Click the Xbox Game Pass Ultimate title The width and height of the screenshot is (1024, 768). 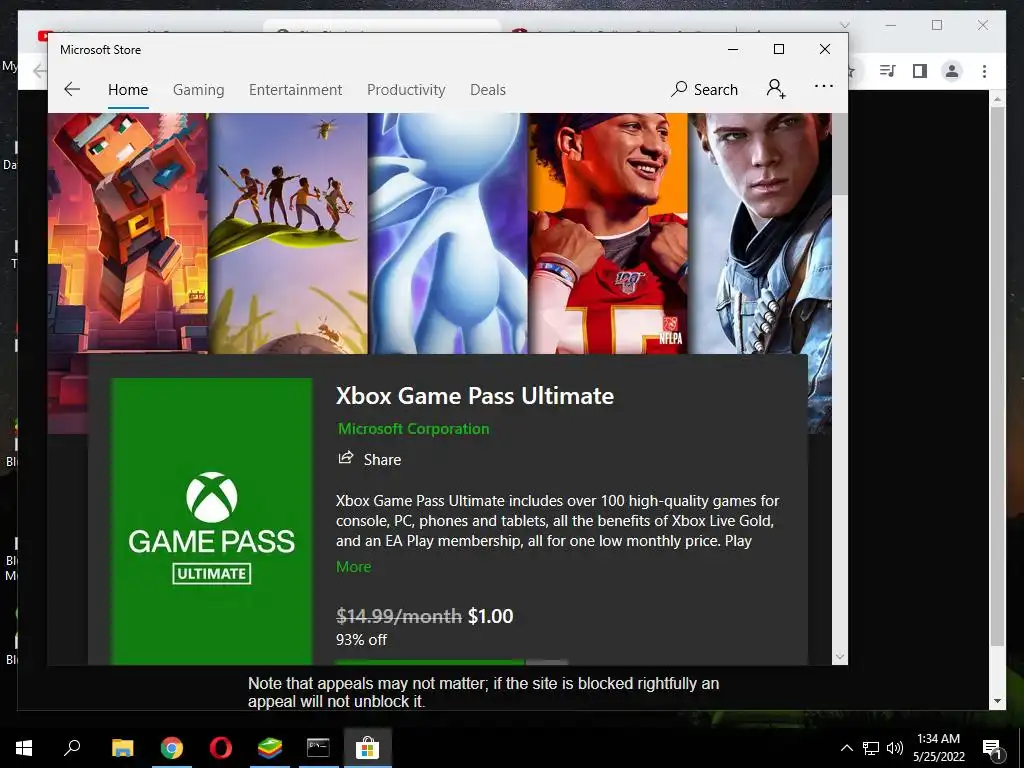(475, 396)
